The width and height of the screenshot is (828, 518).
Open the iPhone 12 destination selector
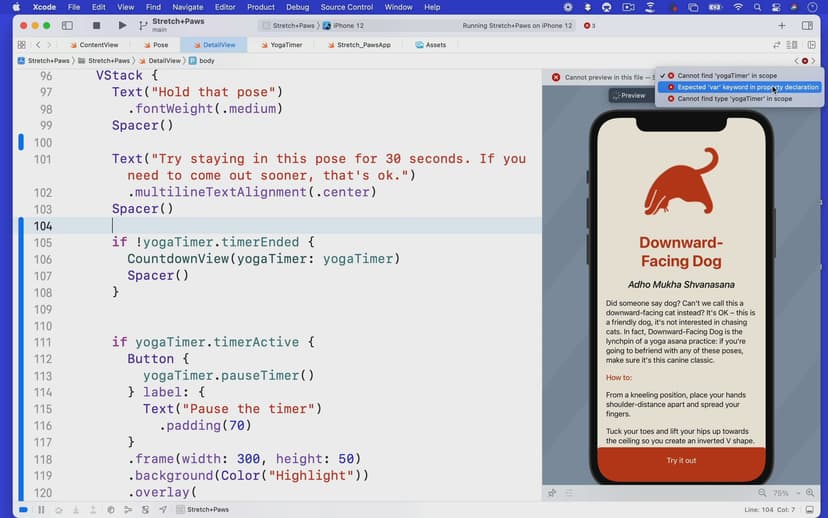click(348, 25)
